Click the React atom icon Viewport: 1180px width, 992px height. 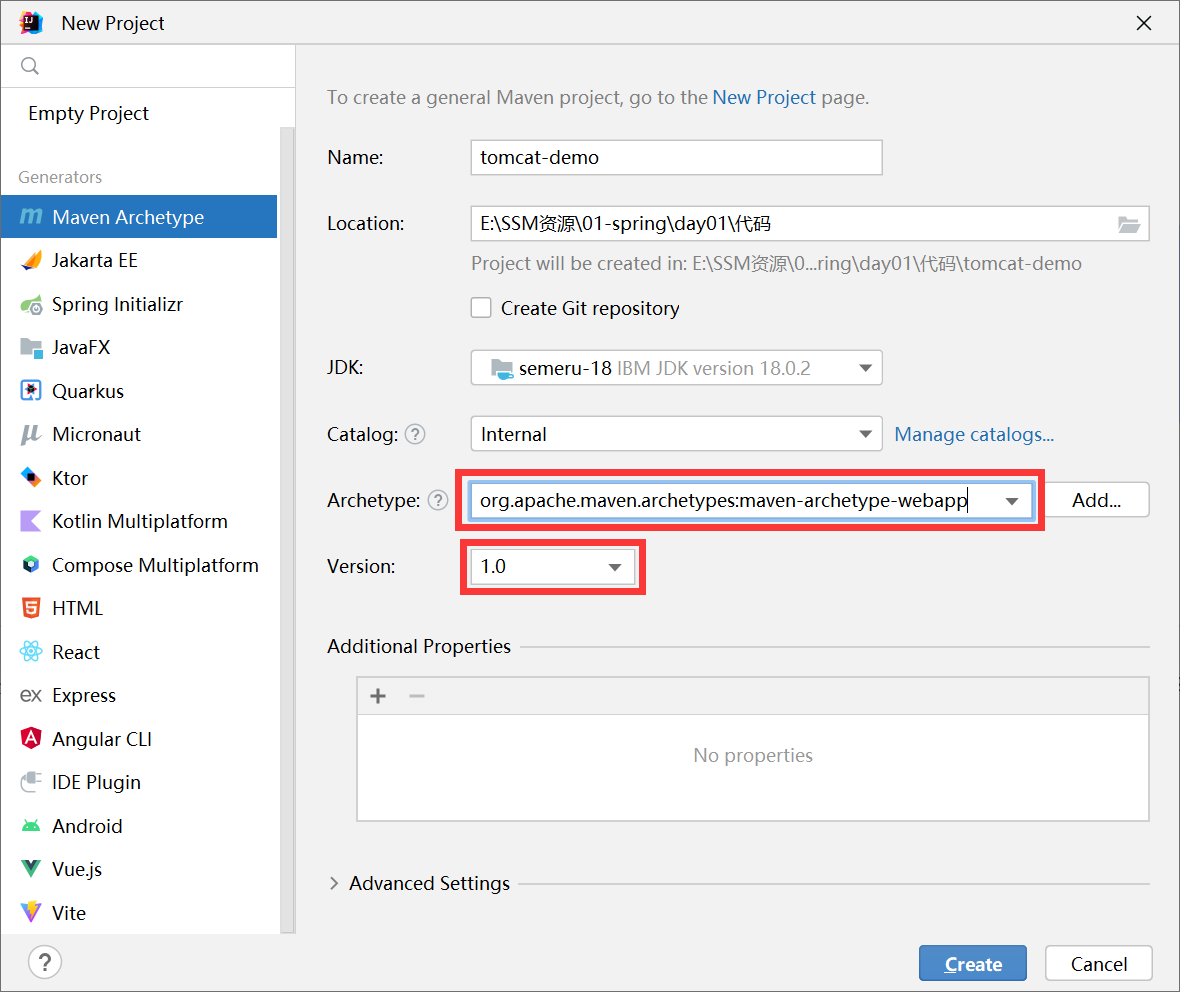click(31, 652)
